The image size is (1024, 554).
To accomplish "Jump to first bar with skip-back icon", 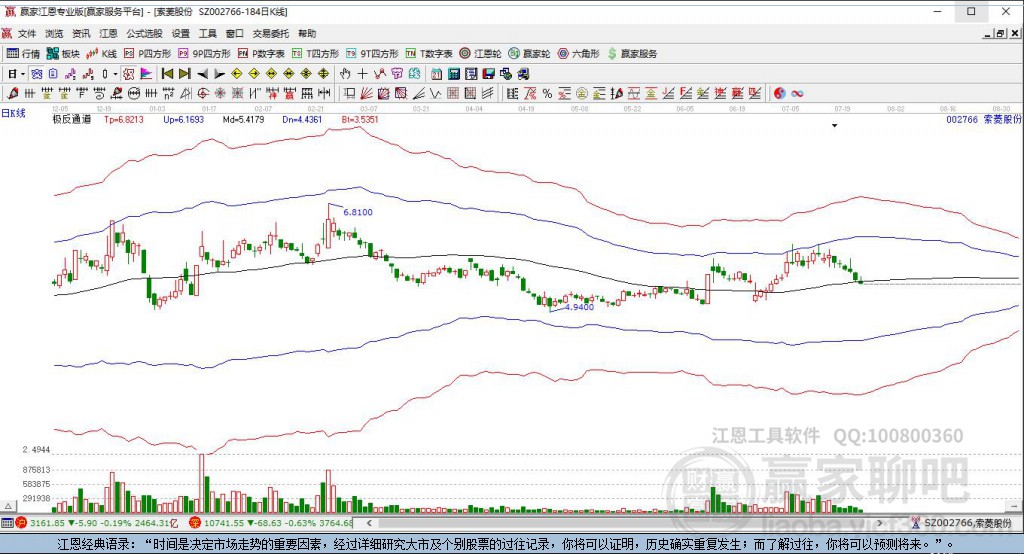I will click(167, 74).
